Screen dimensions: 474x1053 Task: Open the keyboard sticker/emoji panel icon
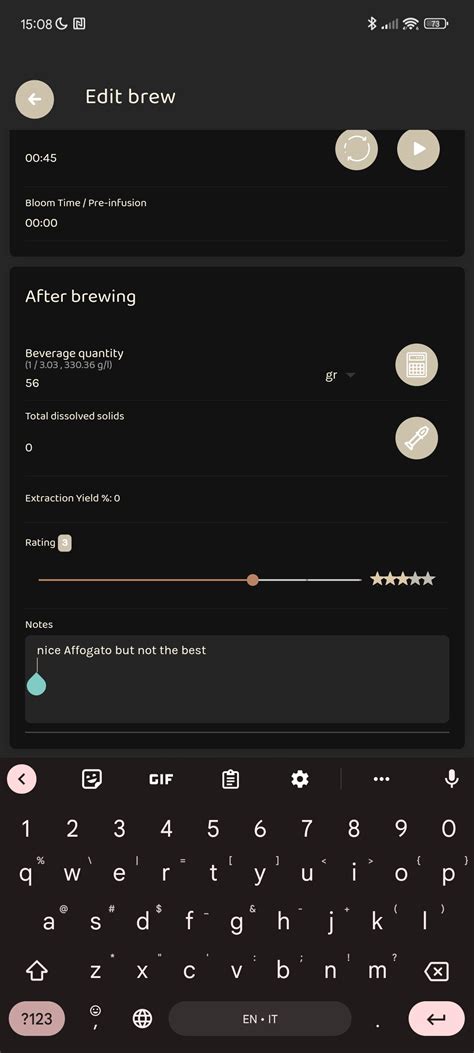(x=91, y=779)
